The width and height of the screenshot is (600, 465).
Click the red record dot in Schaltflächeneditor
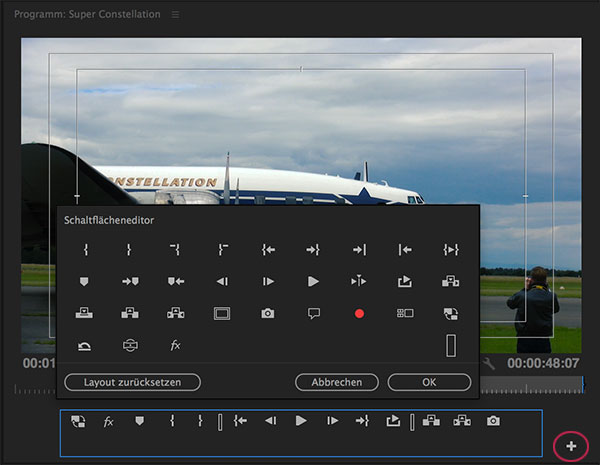point(359,313)
